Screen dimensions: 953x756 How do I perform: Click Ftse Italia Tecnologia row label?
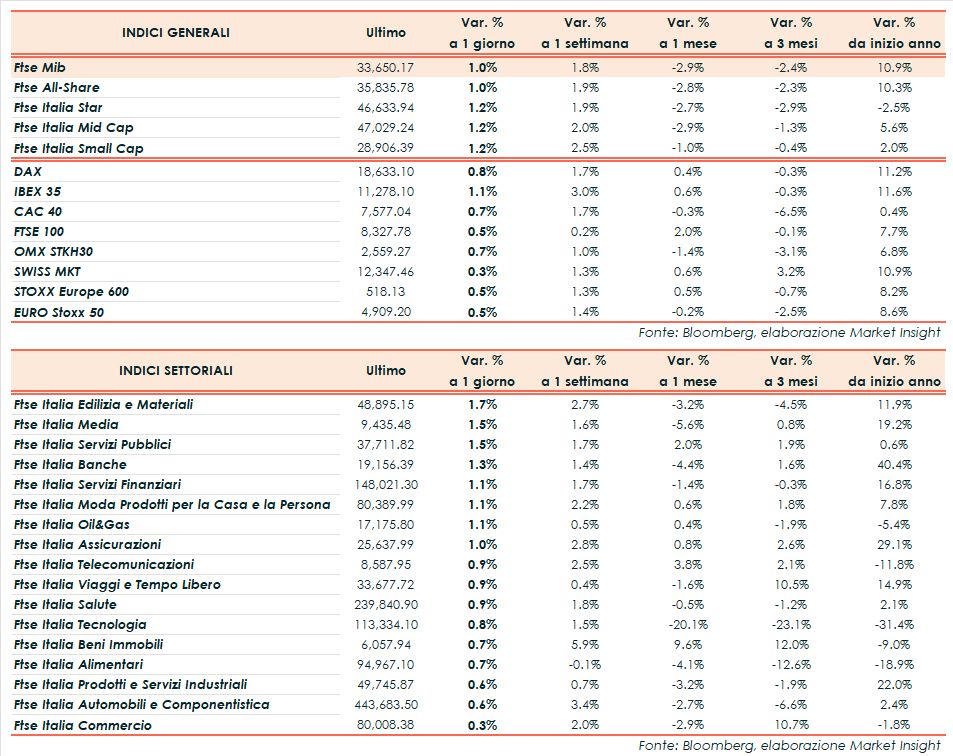(x=81, y=624)
